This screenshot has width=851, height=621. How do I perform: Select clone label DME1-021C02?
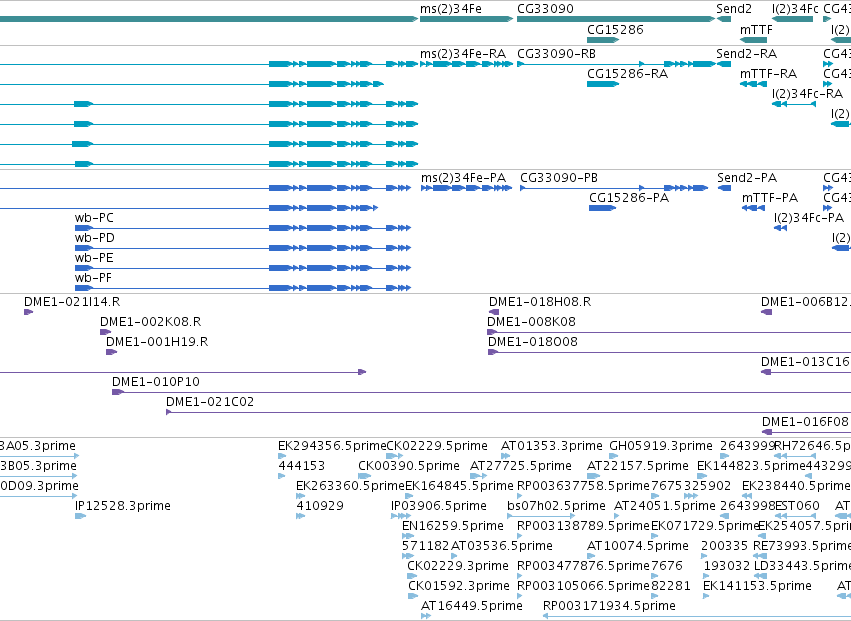click(209, 403)
